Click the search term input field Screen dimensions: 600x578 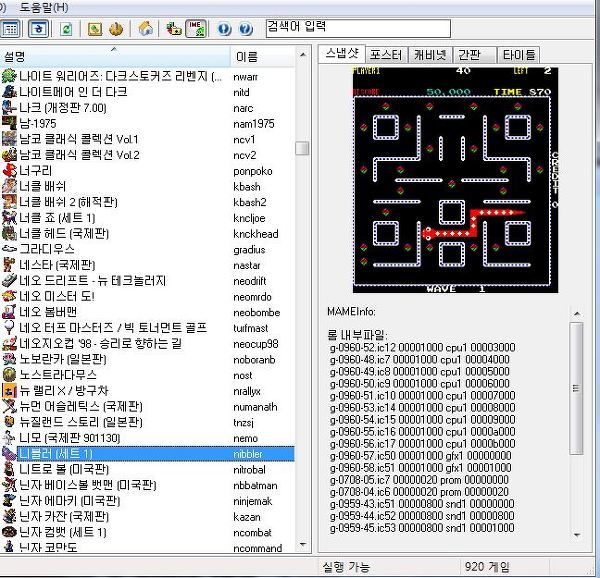tap(358, 28)
